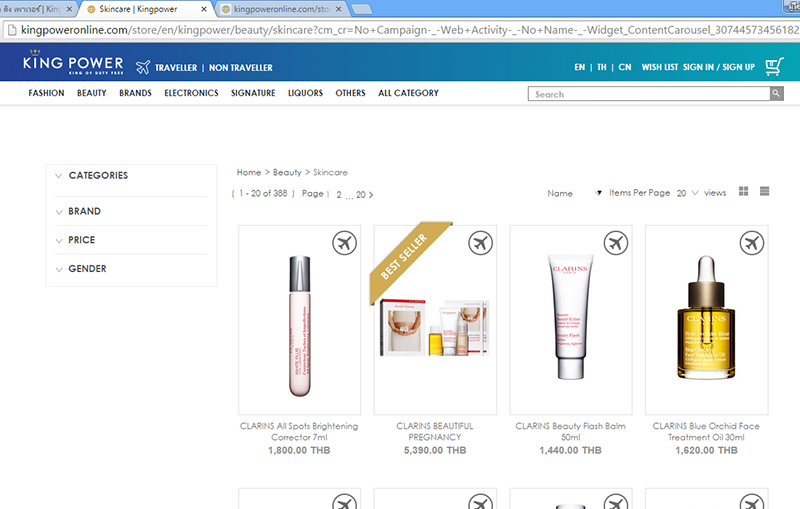Switch site language to TH

point(602,68)
